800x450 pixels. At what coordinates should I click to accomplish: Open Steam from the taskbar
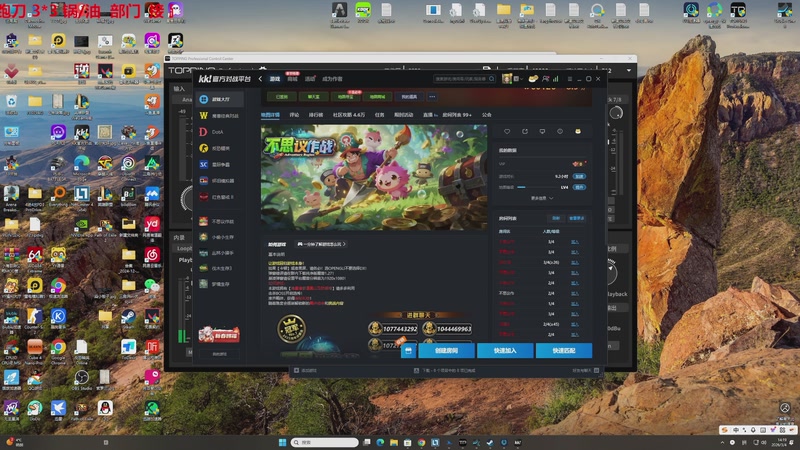coord(490,442)
